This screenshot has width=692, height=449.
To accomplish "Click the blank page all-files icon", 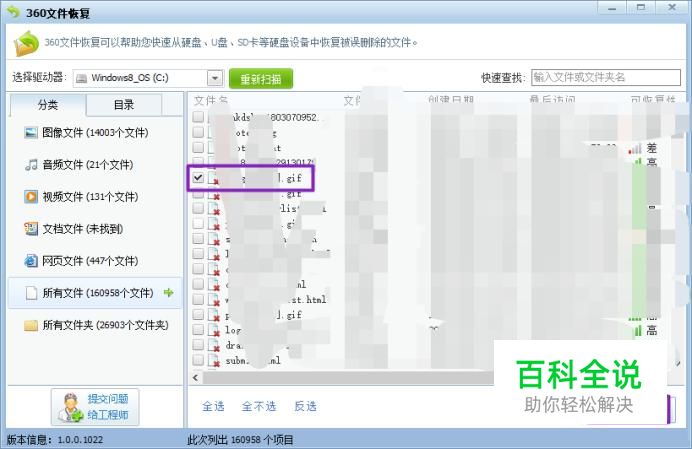I will 31,293.
